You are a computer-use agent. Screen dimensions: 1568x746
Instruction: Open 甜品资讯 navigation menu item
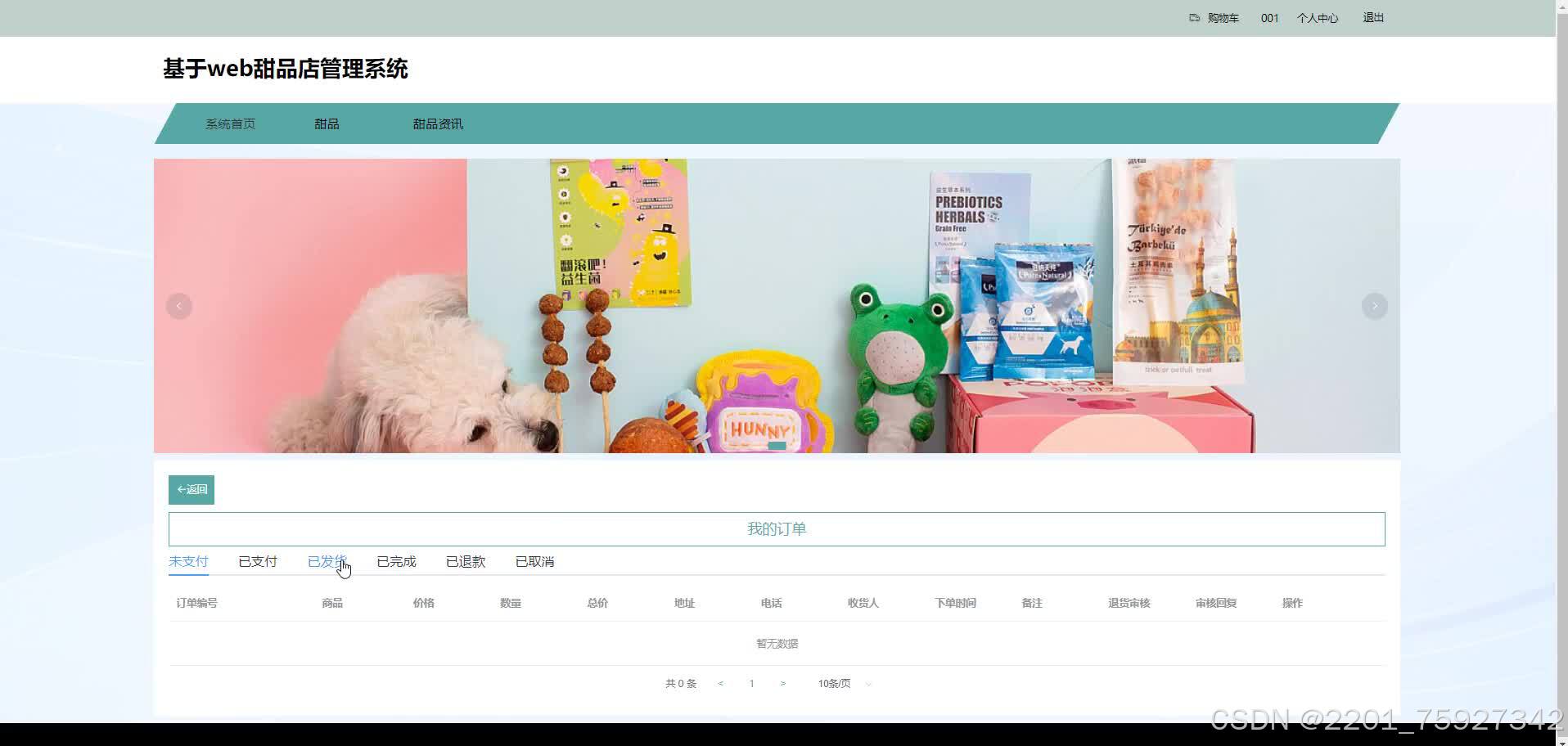click(438, 124)
